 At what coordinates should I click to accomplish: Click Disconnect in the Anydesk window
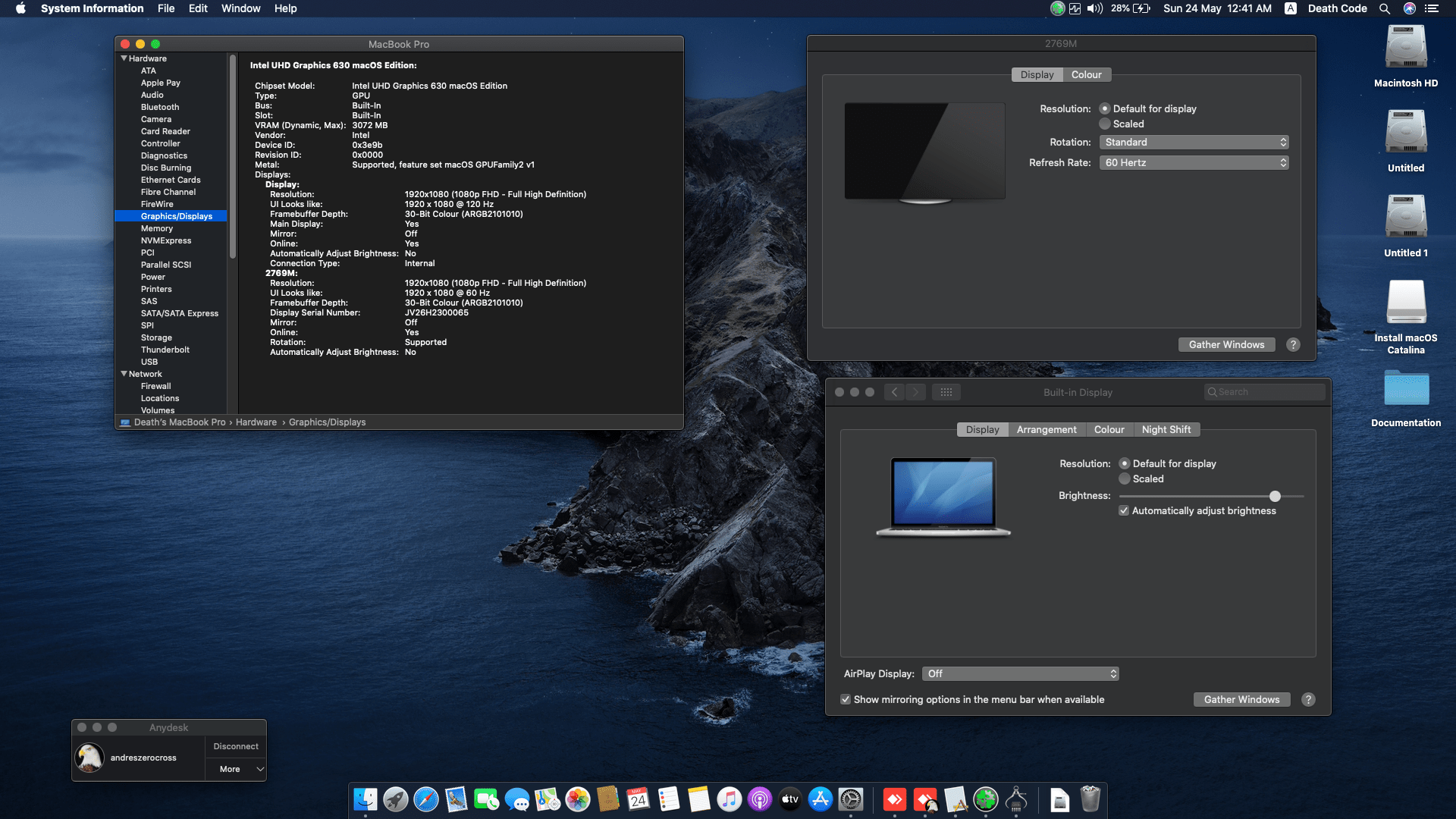(x=235, y=746)
